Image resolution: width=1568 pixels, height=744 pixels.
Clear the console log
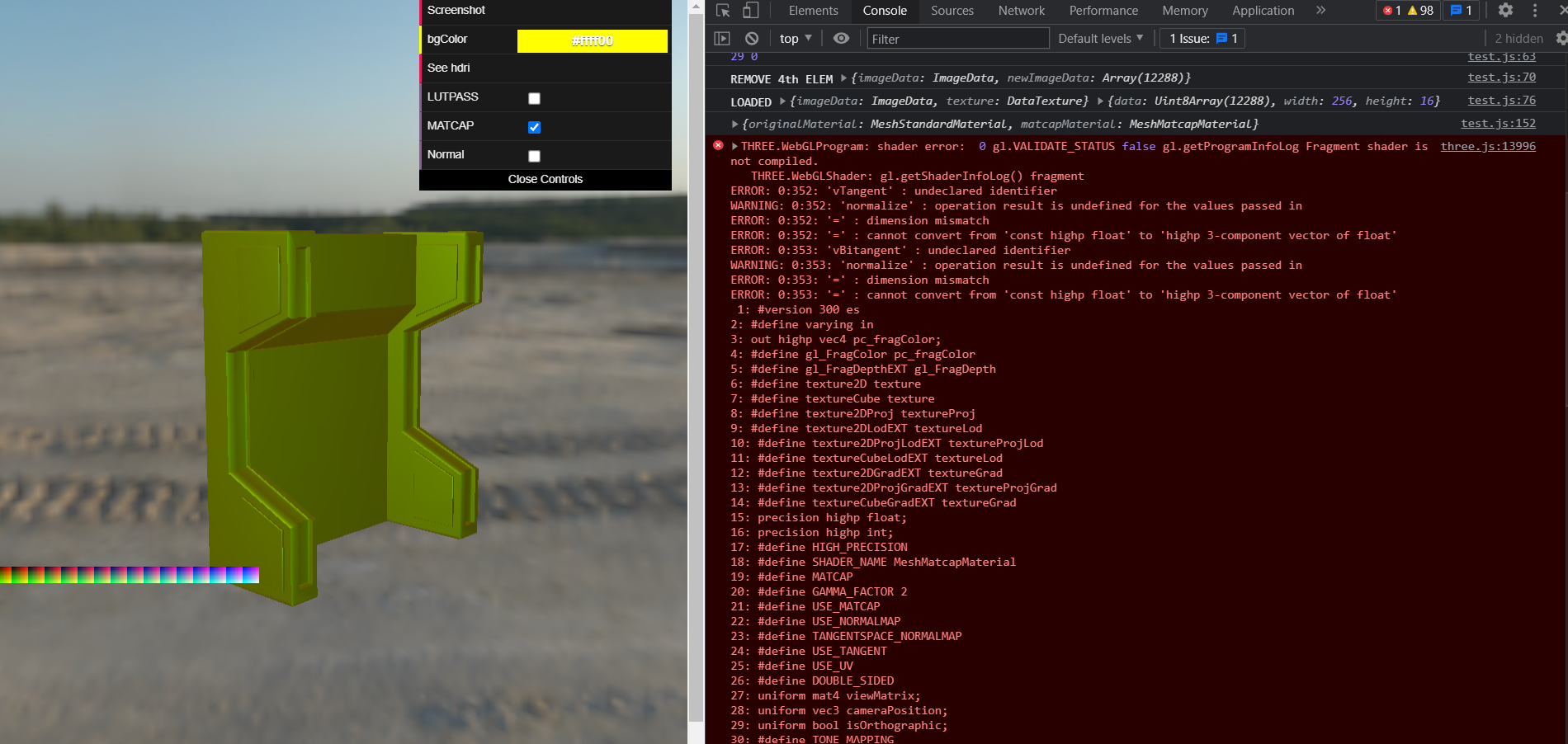point(752,39)
